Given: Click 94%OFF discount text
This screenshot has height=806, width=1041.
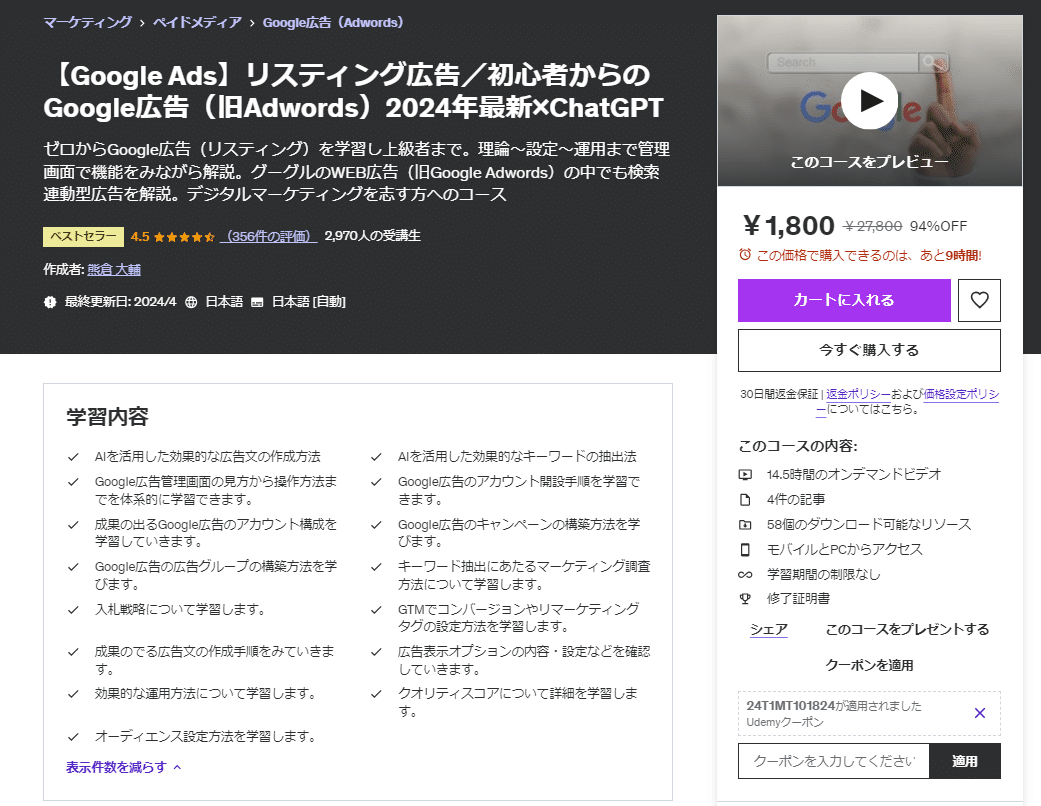Looking at the screenshot, I should coord(938,226).
